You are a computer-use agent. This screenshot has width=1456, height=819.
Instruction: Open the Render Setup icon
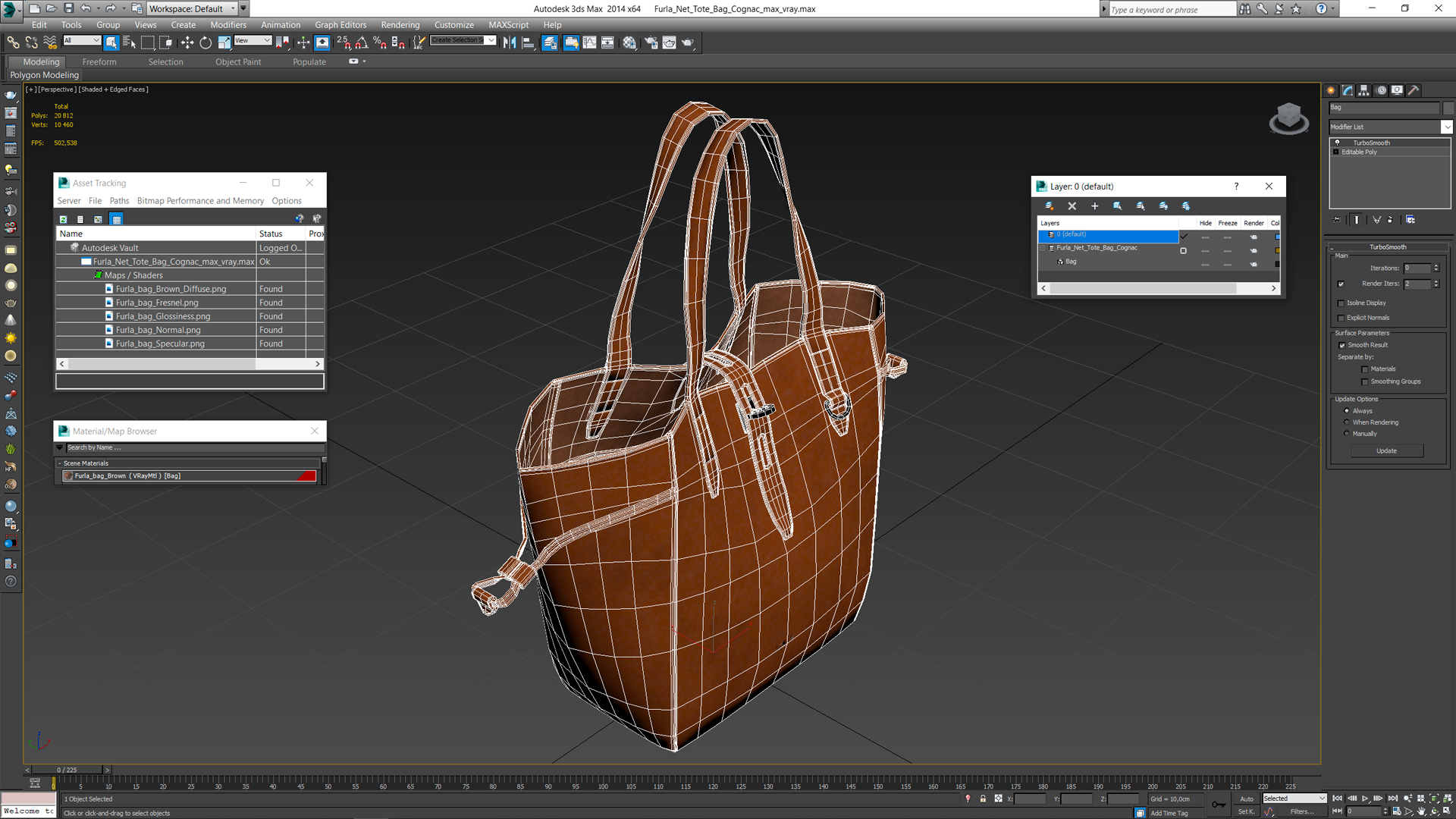pyautogui.click(x=651, y=42)
